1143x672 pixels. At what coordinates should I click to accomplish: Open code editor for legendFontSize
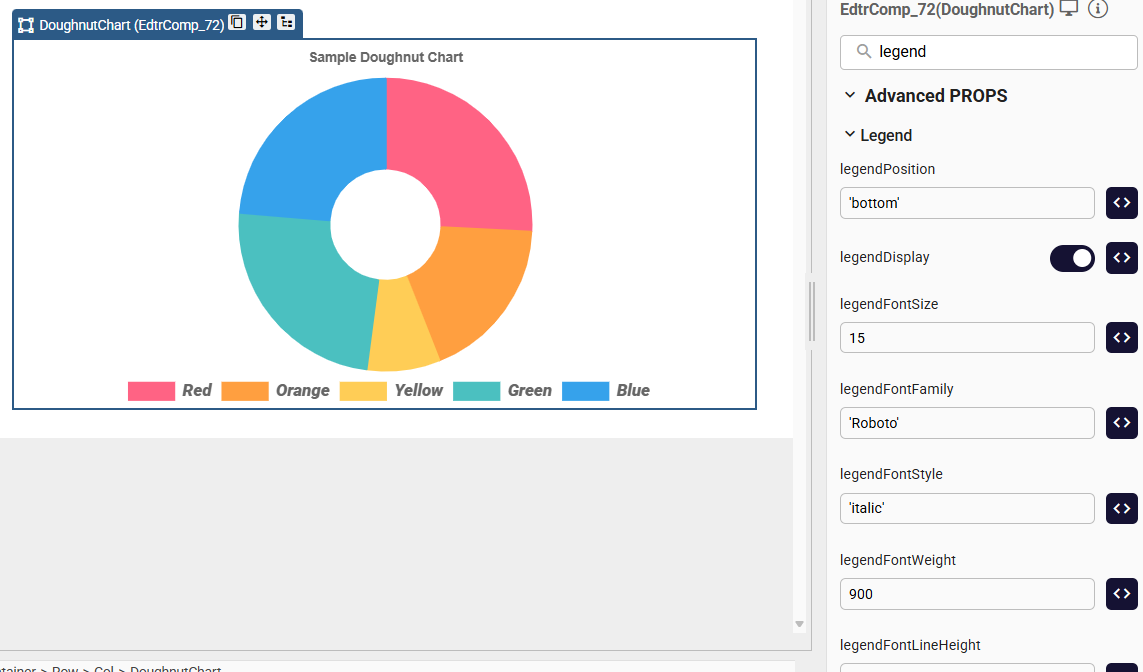pos(1121,338)
